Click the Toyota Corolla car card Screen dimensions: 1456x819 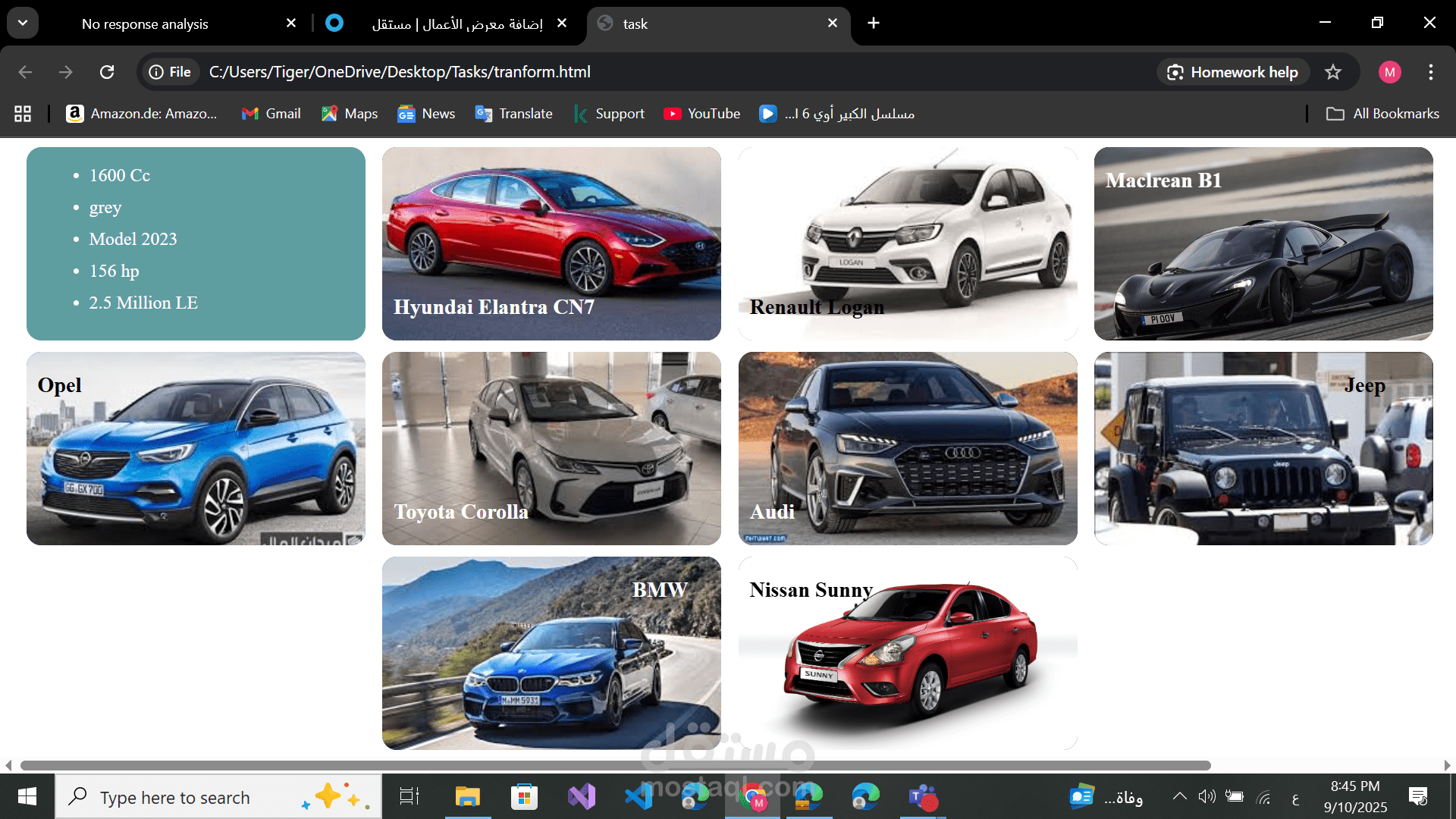tap(551, 448)
